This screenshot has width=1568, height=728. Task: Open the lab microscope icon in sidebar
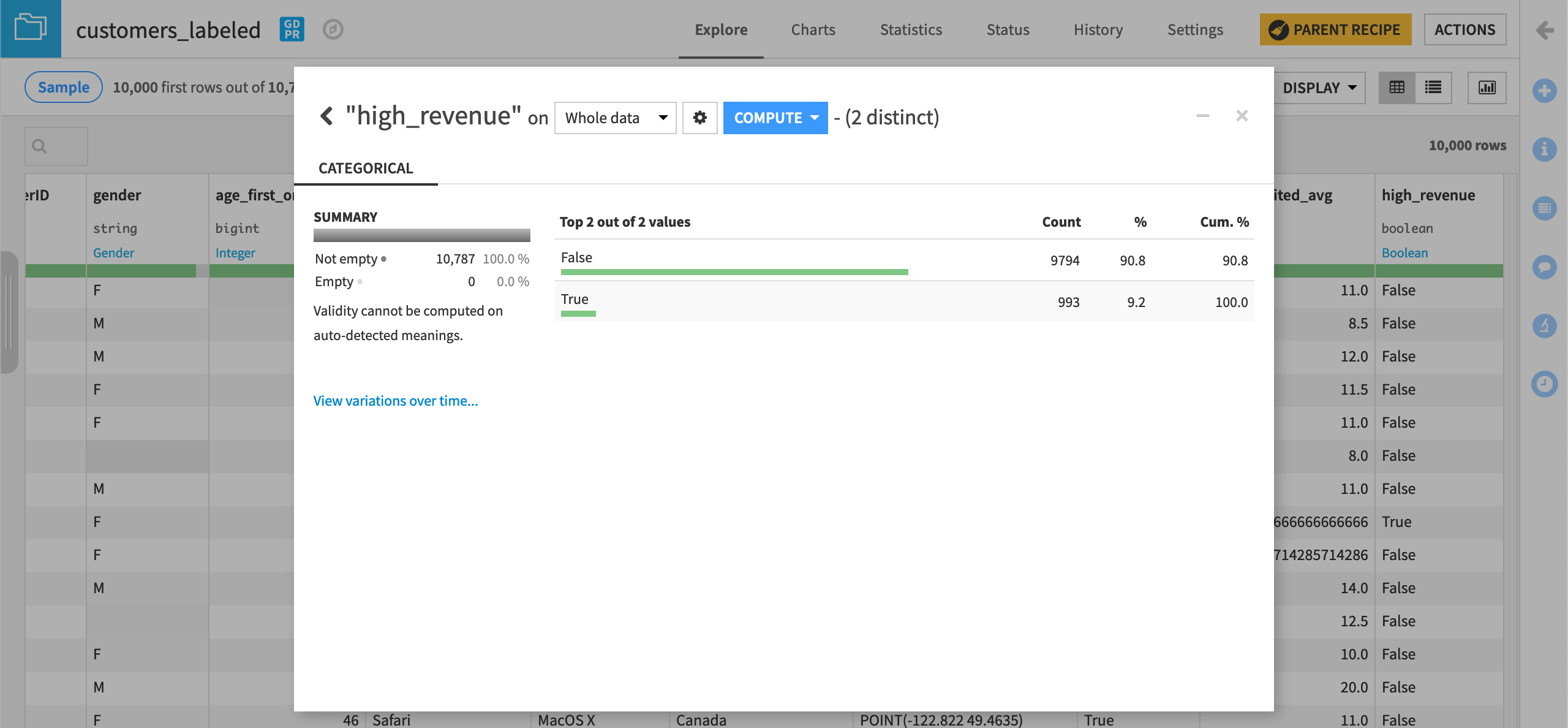(1544, 325)
